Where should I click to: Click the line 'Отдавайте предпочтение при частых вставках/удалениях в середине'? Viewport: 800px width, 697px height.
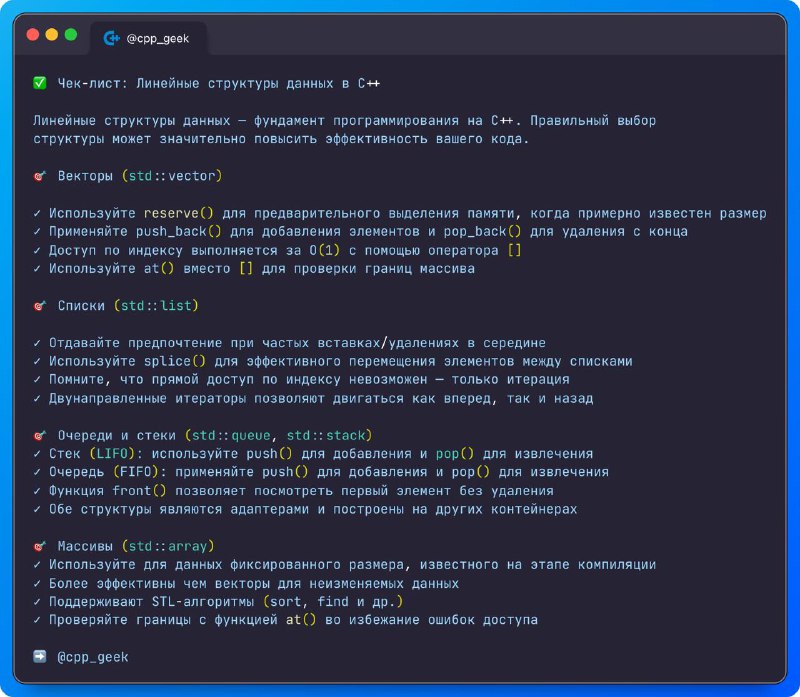297,343
